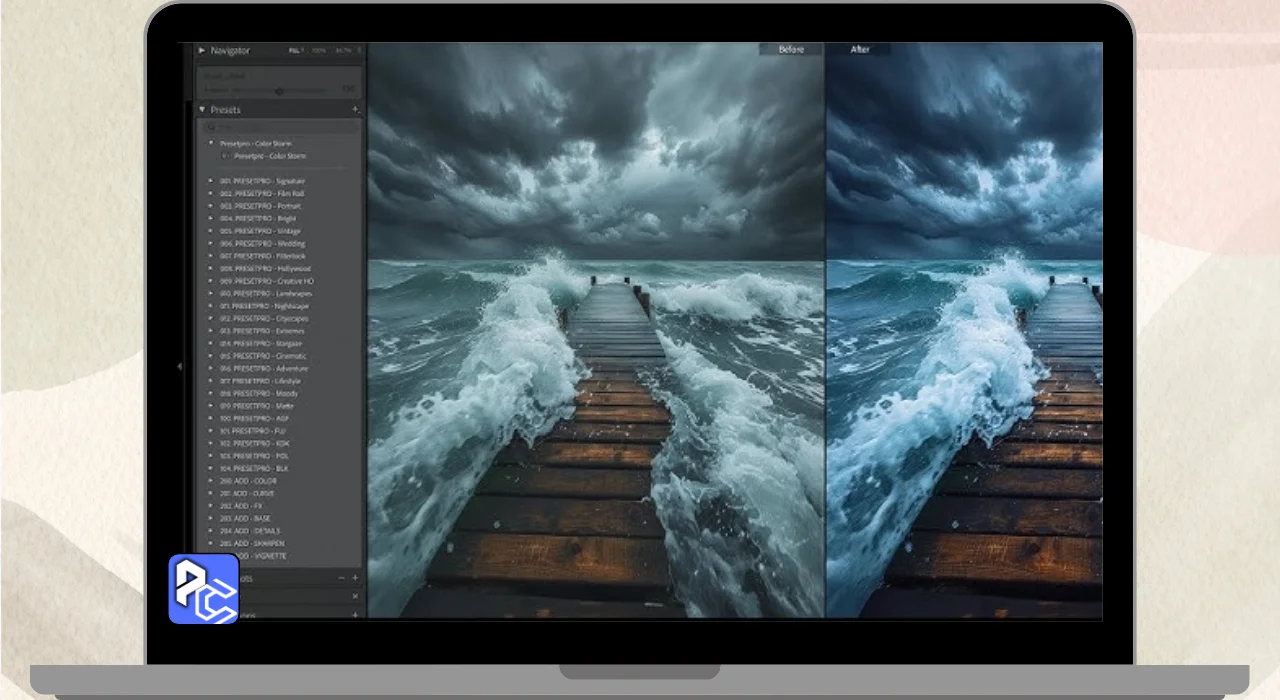This screenshot has height=700, width=1280.
Task: Click the PC logo icon overlay
Action: 203,588
